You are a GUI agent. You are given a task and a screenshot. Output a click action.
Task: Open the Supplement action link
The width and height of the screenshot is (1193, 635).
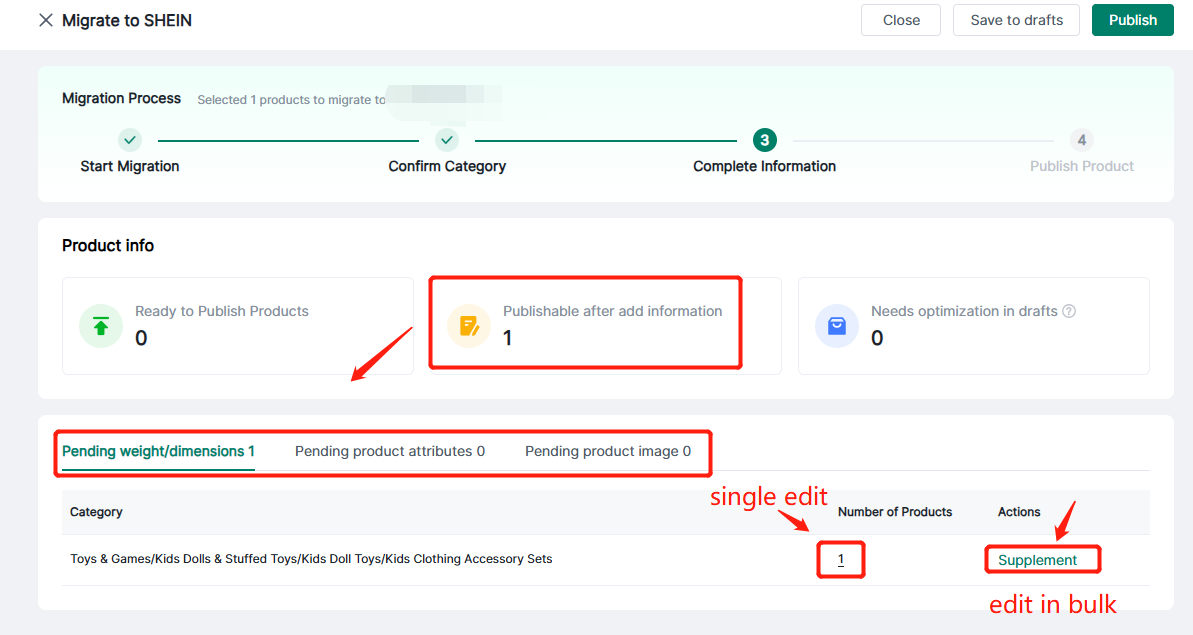coord(1037,560)
